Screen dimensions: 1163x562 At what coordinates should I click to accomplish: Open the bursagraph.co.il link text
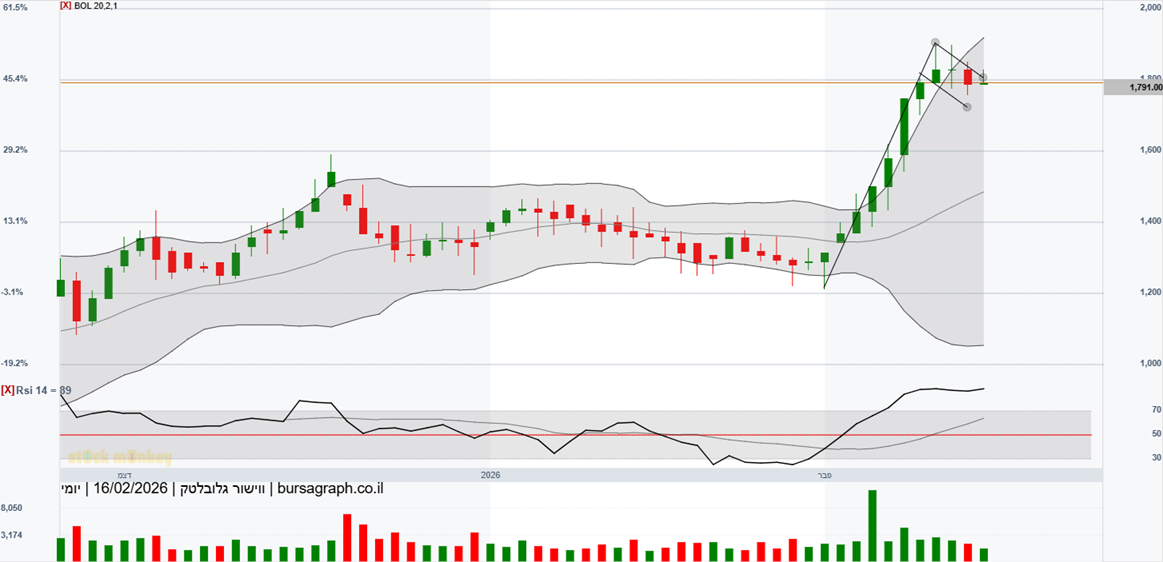pyautogui.click(x=329, y=489)
